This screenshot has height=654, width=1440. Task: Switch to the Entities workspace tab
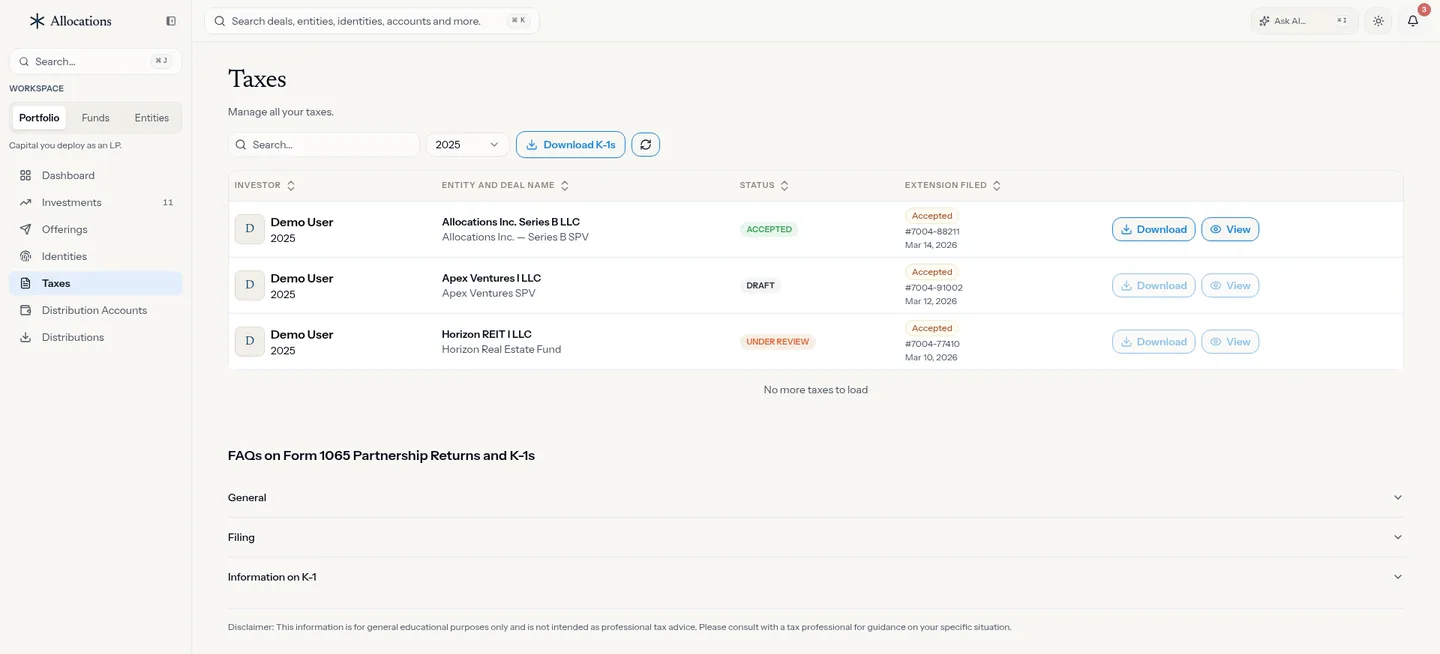coord(152,118)
